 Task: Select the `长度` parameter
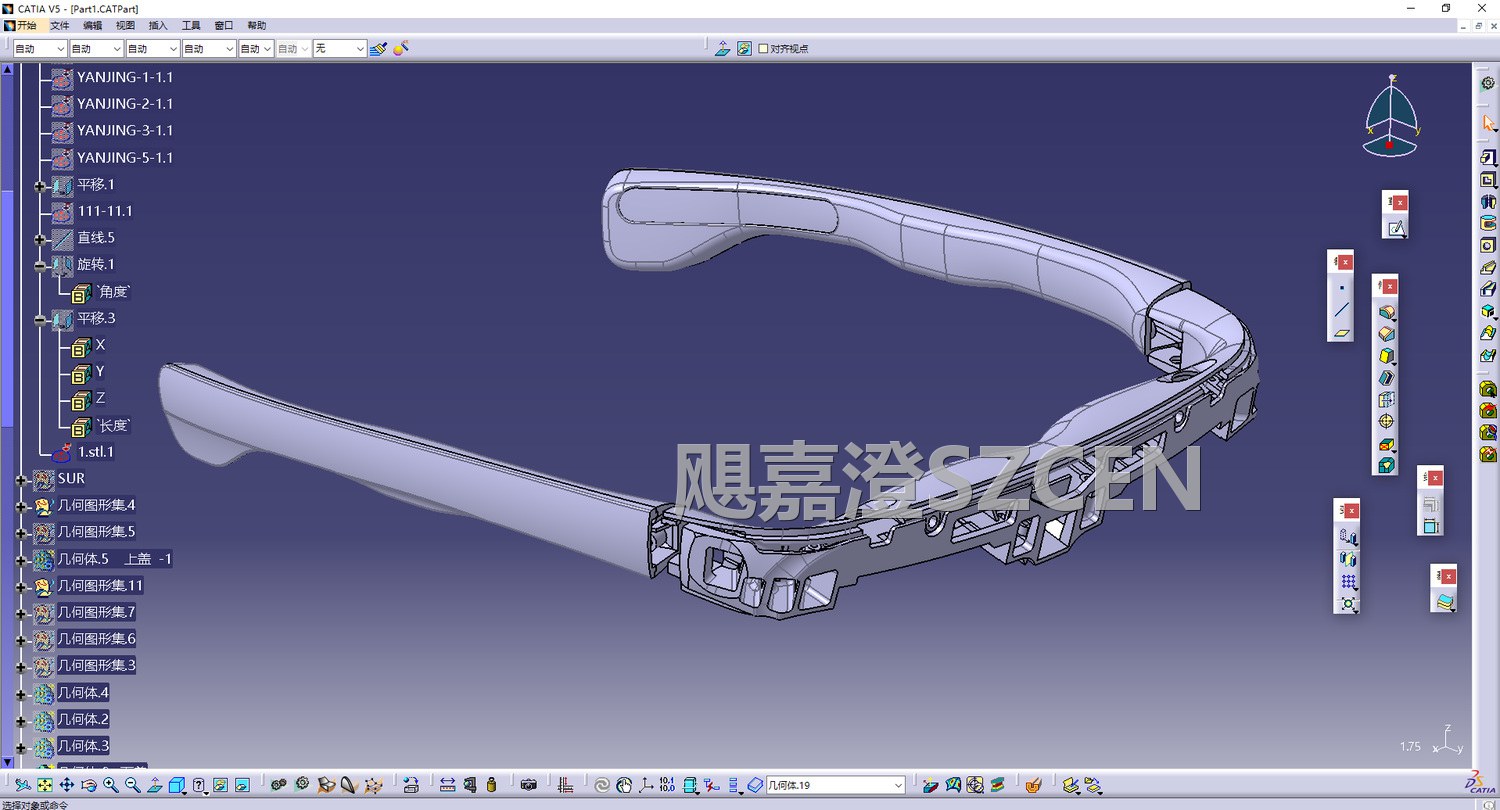pos(113,426)
